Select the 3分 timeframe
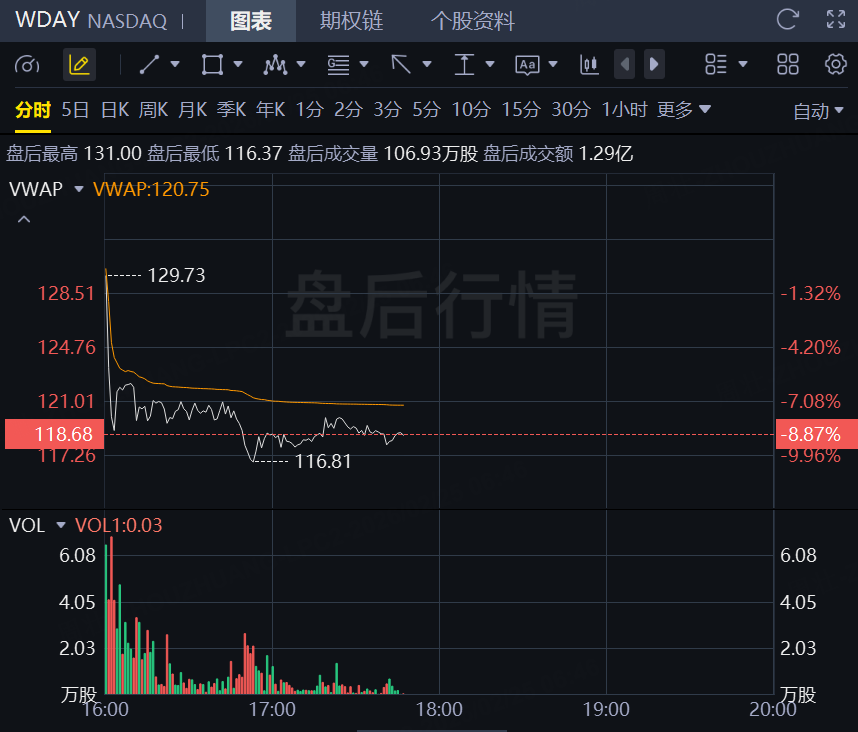This screenshot has height=732, width=858. pos(387,110)
